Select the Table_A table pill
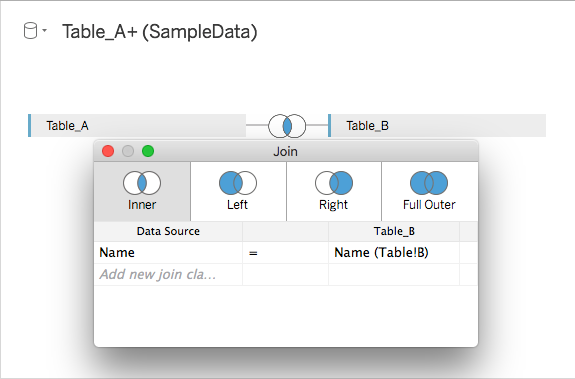Image resolution: width=575 pixels, height=379 pixels. pos(137,126)
